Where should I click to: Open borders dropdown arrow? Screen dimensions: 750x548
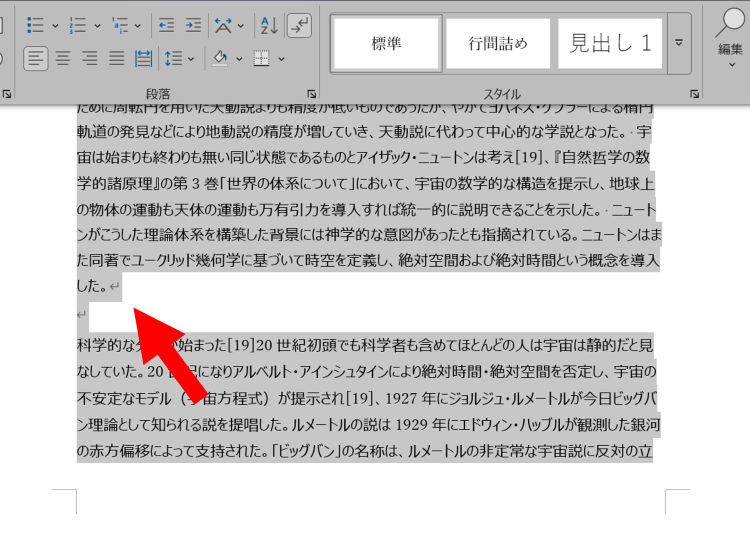tap(281, 59)
